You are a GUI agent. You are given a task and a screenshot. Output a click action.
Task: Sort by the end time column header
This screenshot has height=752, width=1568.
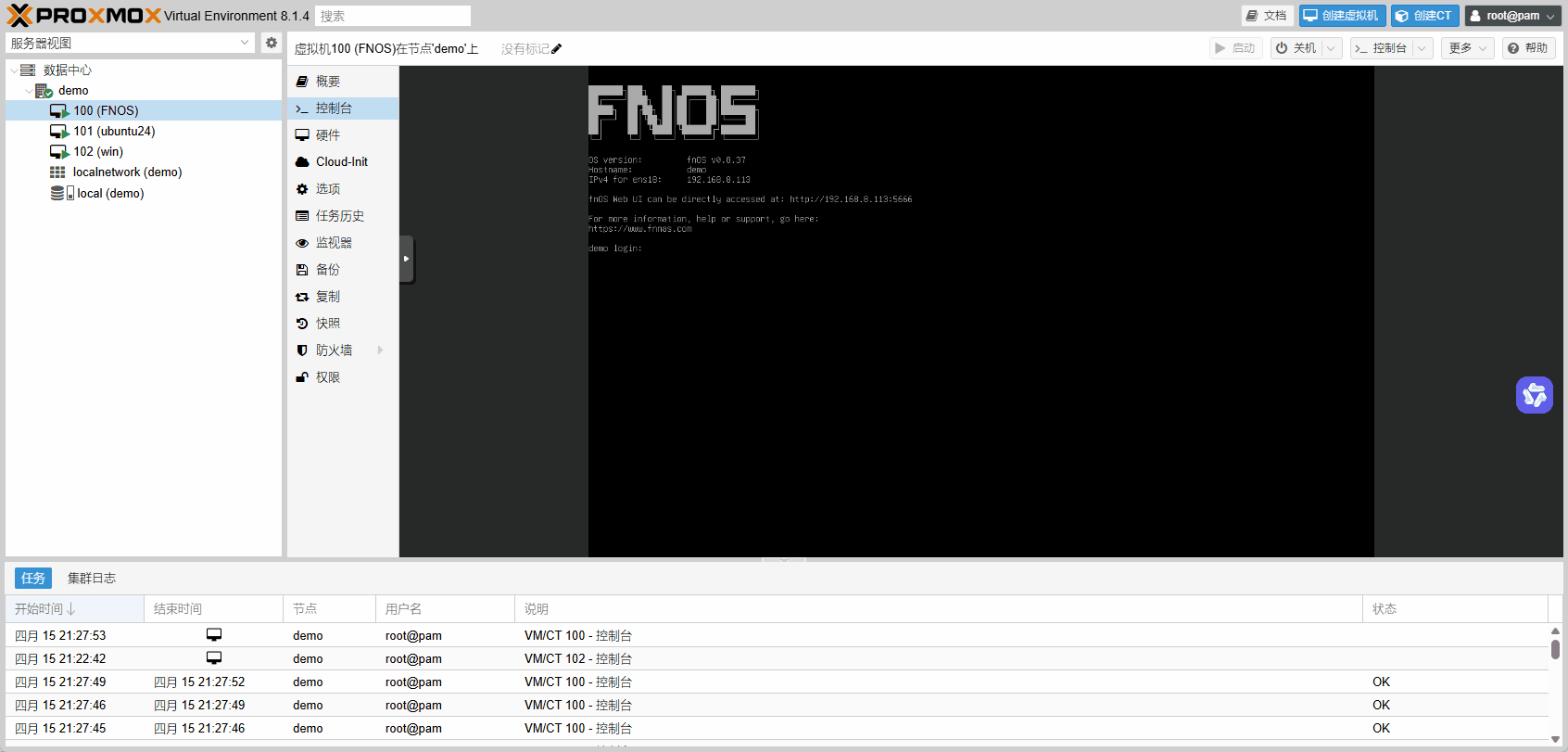point(213,609)
